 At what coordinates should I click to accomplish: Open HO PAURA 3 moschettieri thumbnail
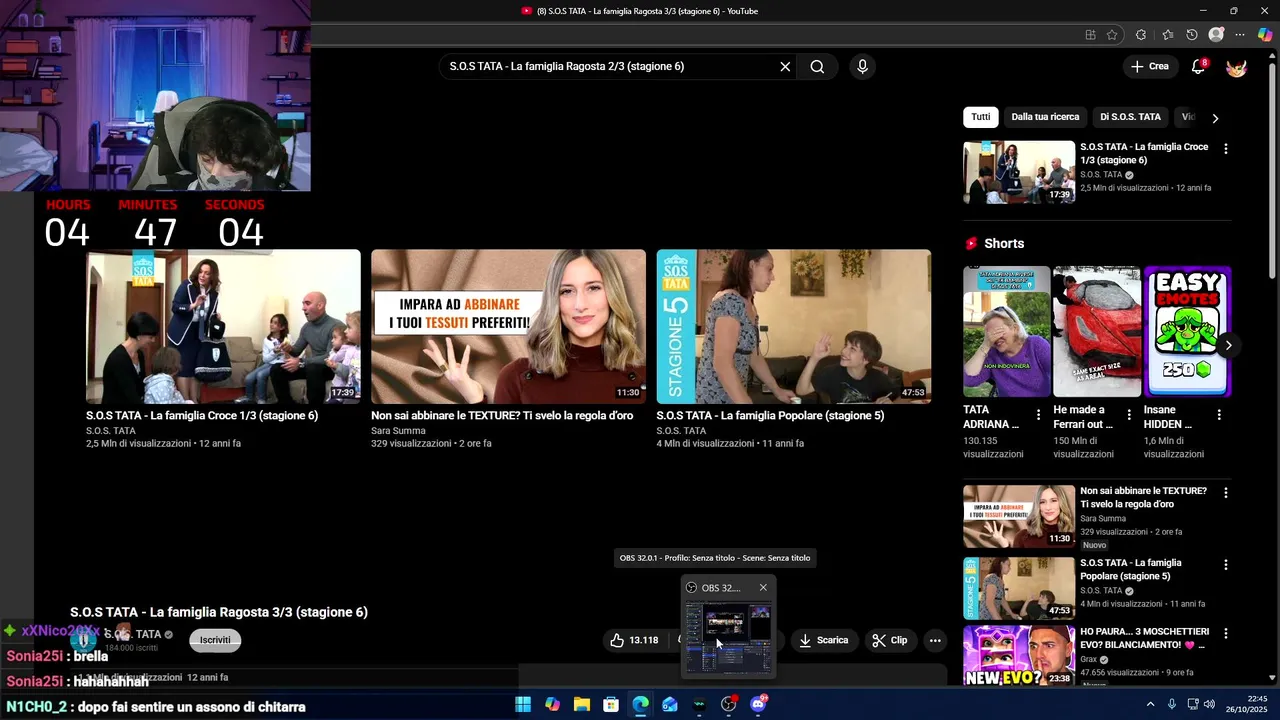[1019, 656]
